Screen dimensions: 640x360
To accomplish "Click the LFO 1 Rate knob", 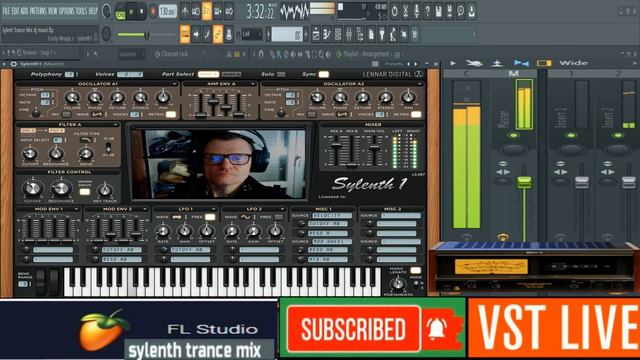I will [163, 231].
